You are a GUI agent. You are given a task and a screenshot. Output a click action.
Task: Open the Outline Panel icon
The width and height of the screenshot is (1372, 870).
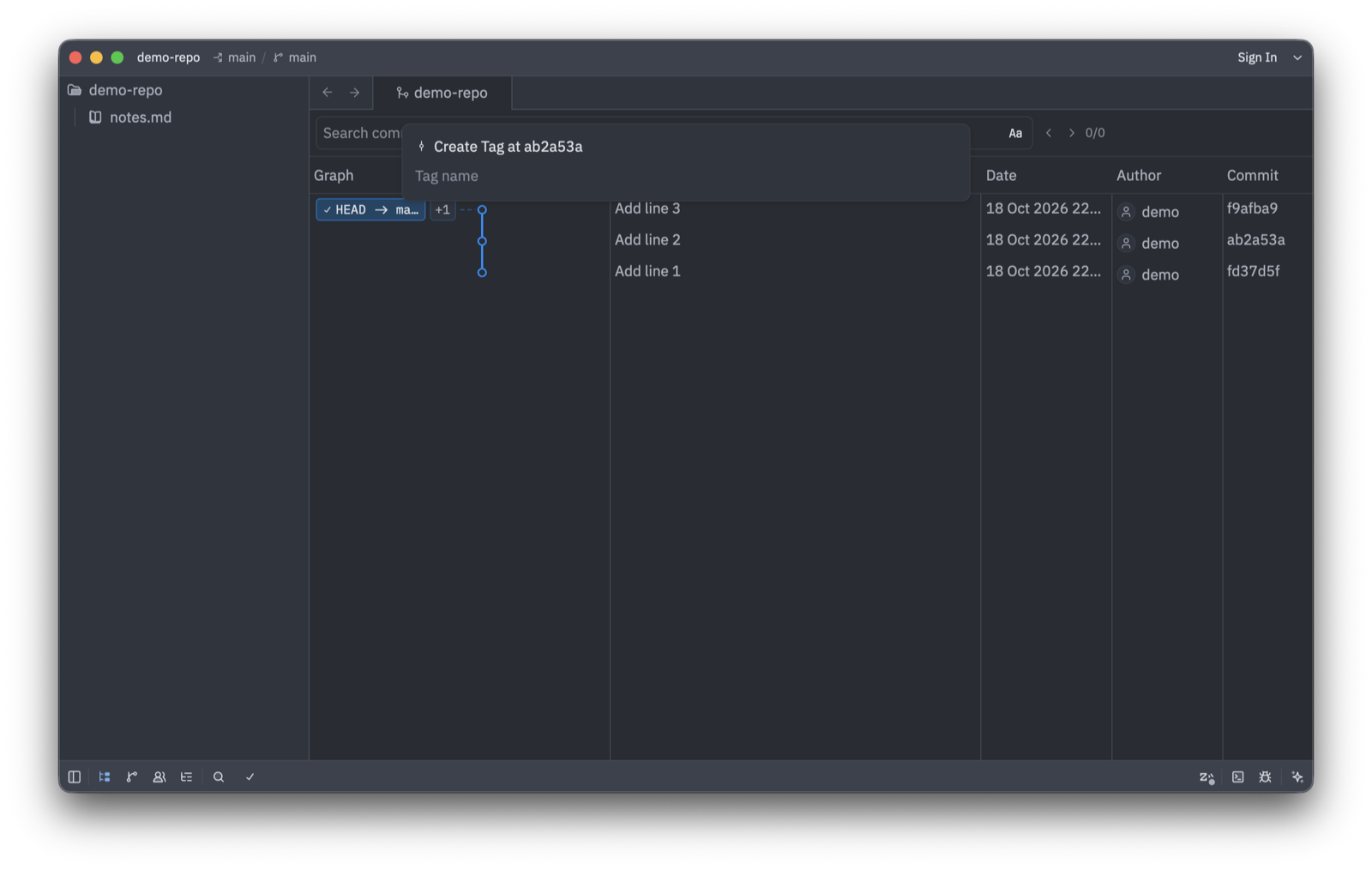click(186, 776)
